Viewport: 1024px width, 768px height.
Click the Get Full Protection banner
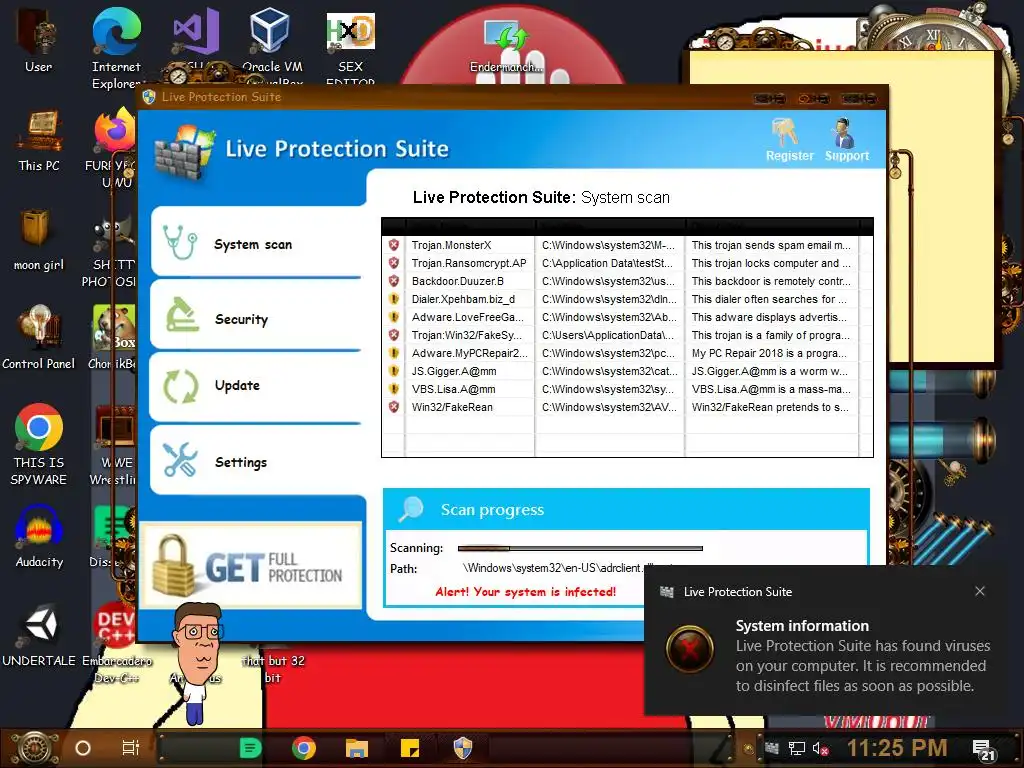click(x=251, y=566)
